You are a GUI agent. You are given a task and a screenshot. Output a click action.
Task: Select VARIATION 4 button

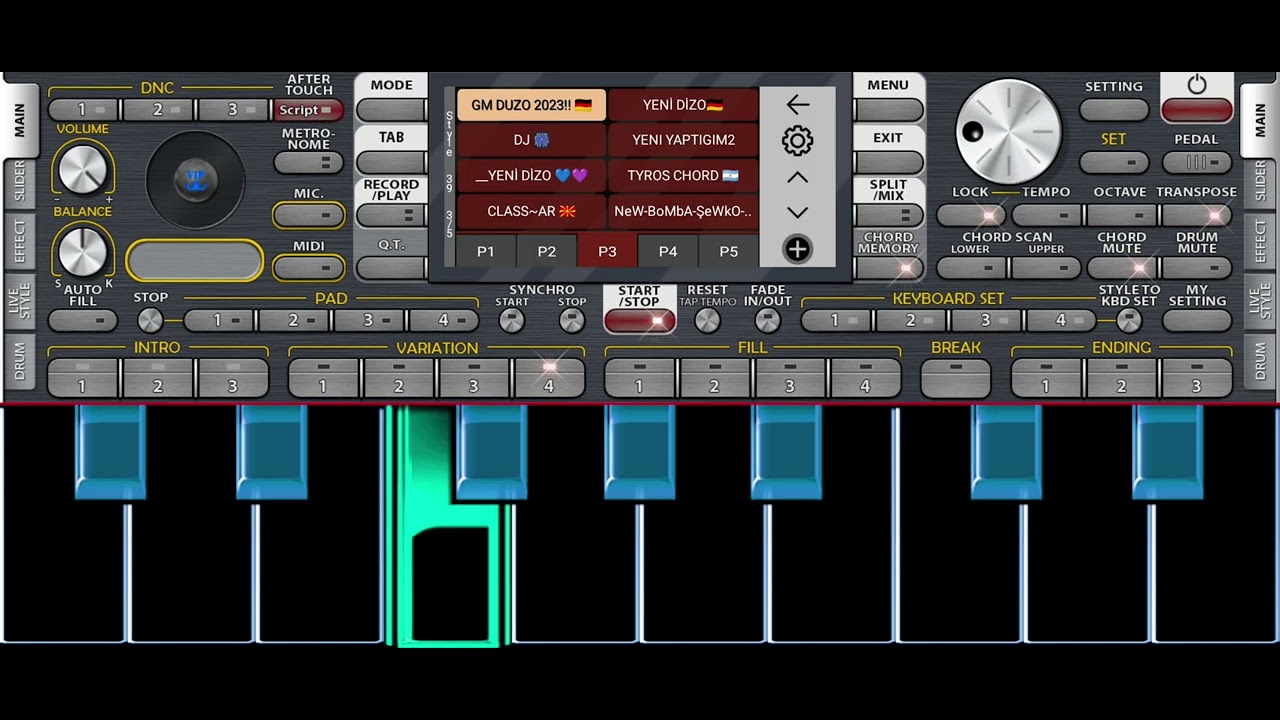click(548, 378)
